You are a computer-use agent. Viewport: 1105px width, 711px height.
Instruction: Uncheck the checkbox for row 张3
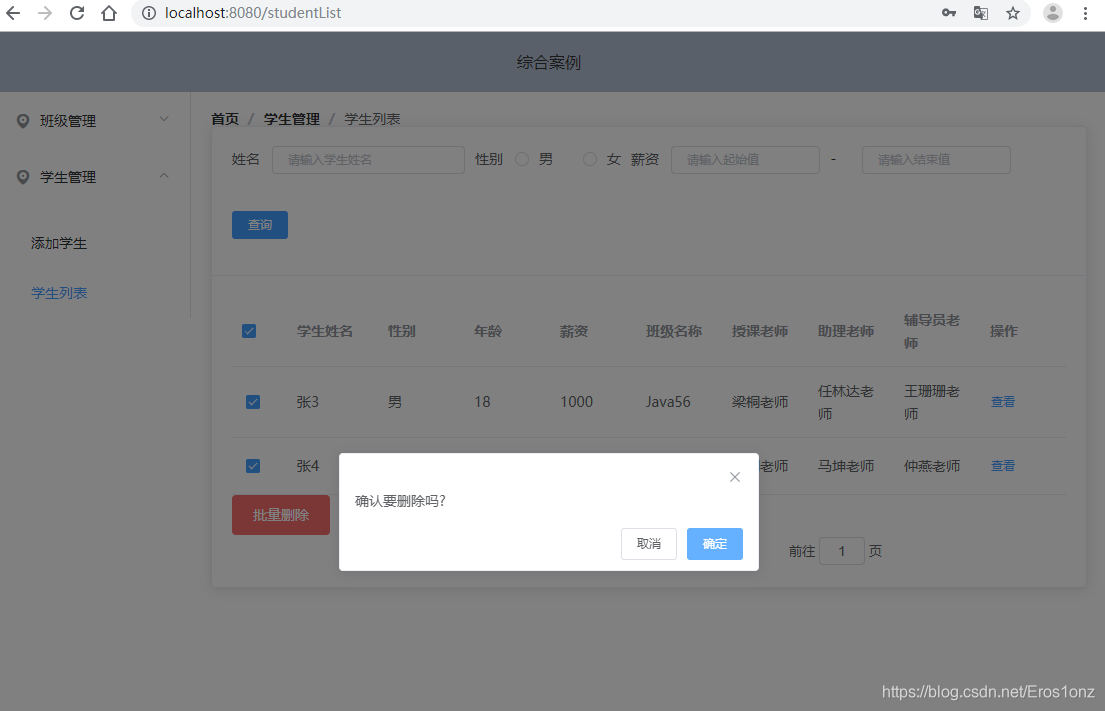(x=253, y=402)
